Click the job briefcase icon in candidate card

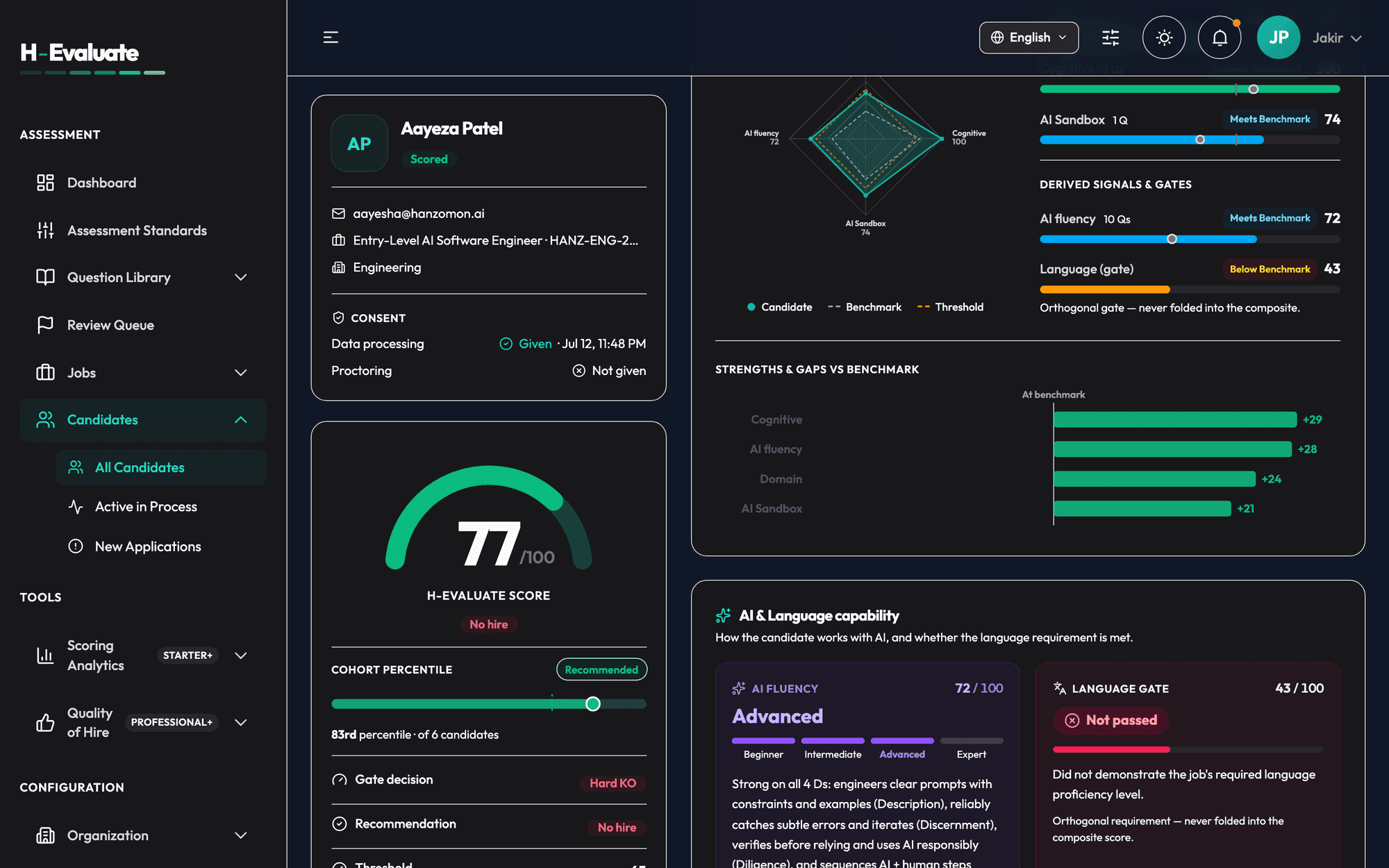(338, 240)
